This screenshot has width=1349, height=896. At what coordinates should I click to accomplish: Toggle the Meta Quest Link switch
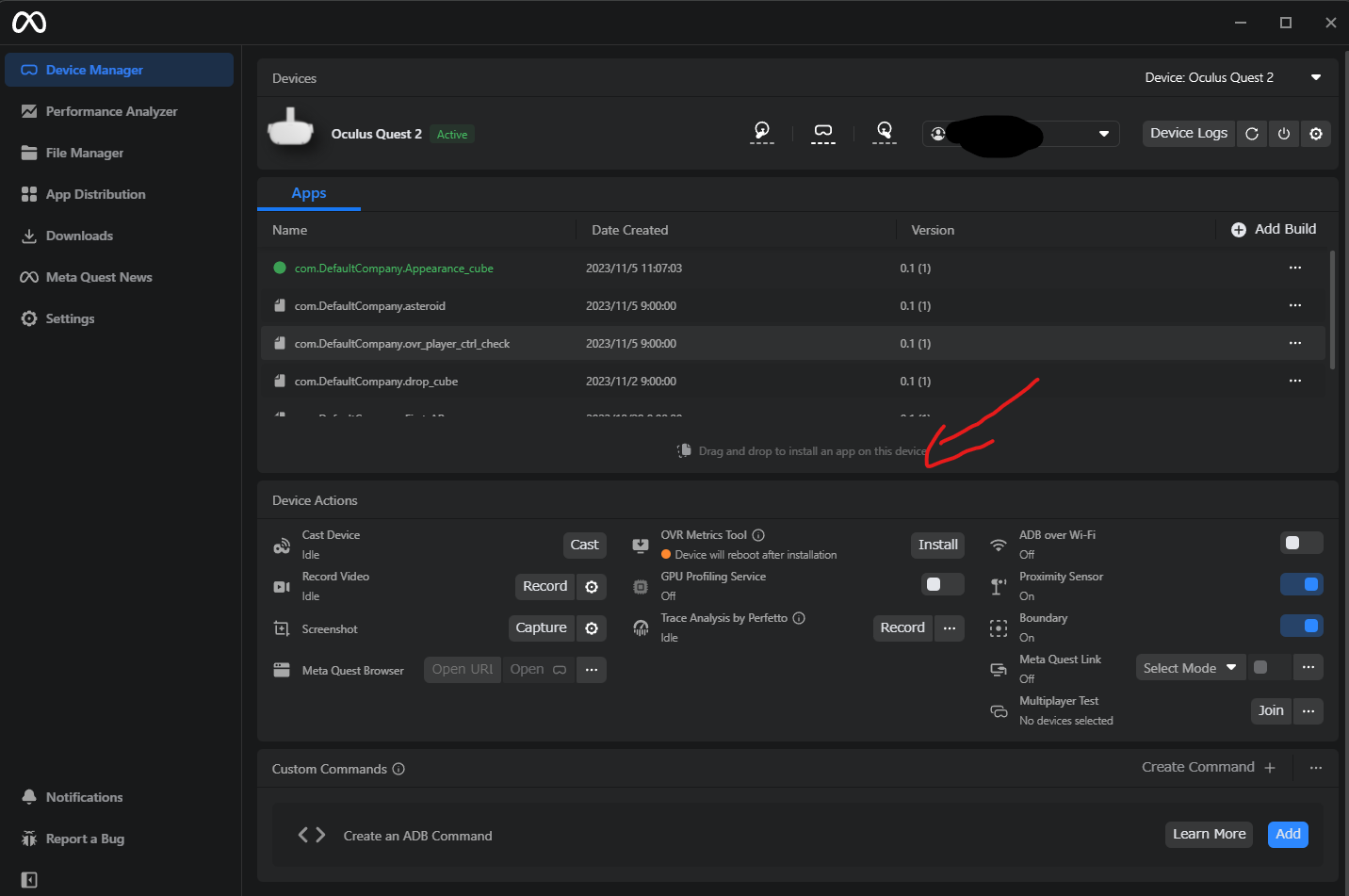(x=1270, y=667)
